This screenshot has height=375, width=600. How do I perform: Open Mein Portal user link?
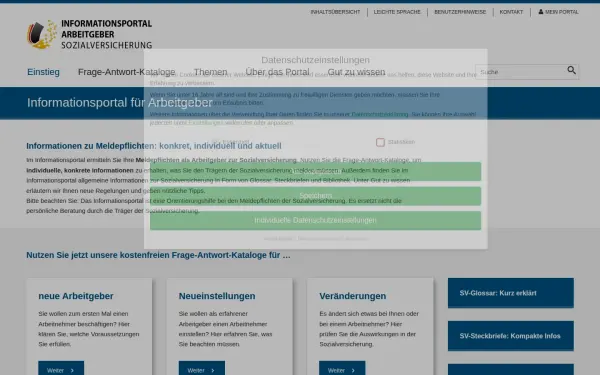coord(558,12)
